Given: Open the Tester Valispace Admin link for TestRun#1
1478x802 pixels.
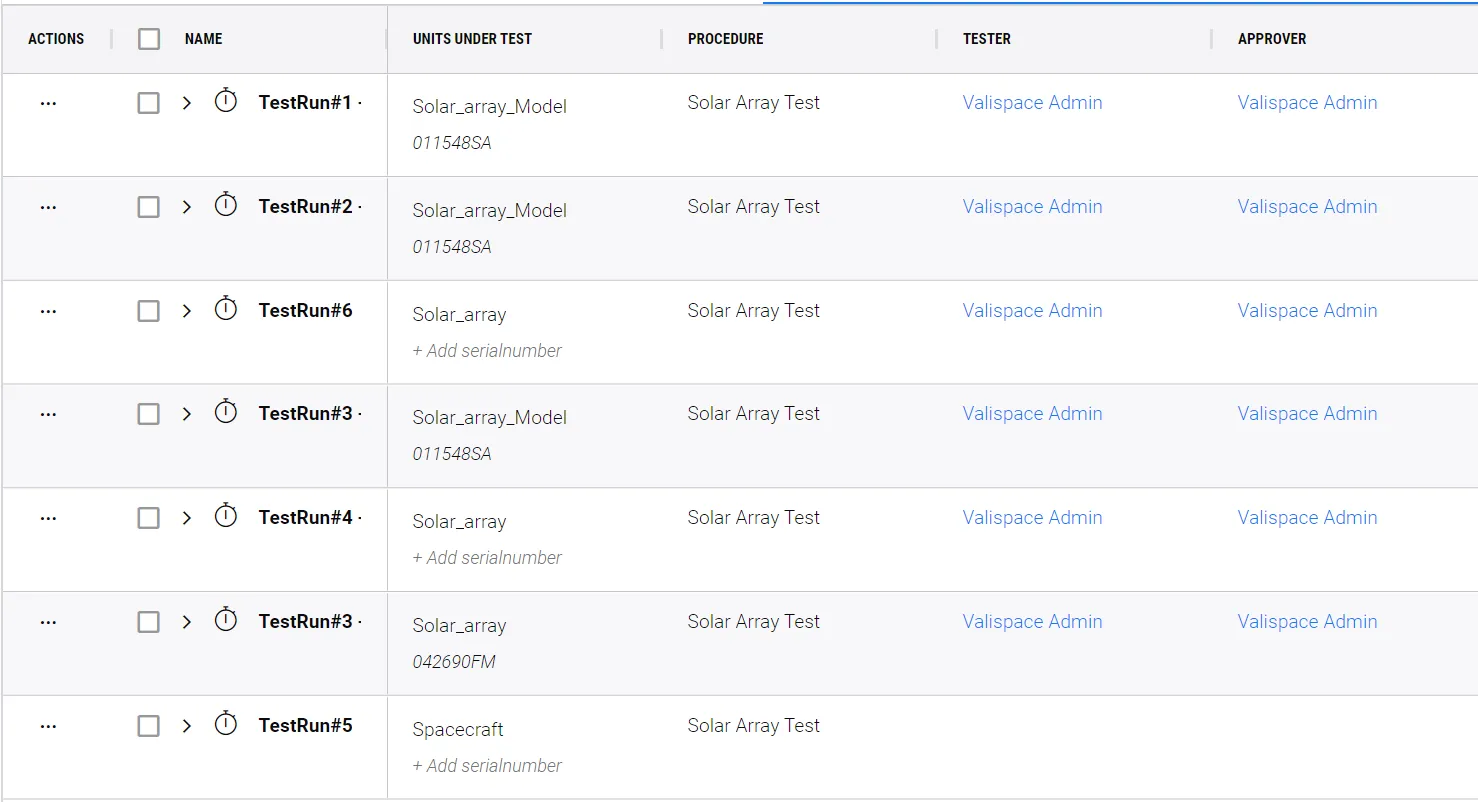Looking at the screenshot, I should point(1032,103).
